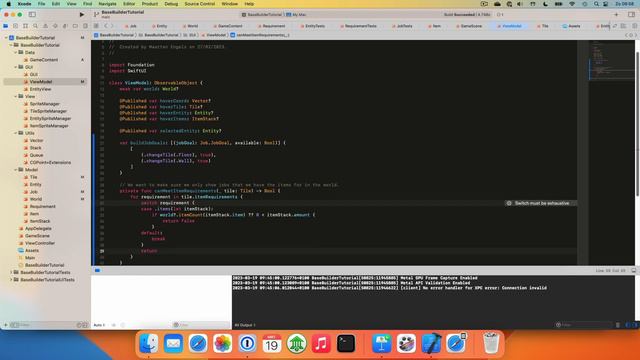The image size is (640, 360).
Task: Expand the BaseBuilderTutorialUITests group
Action: click(x=11, y=280)
